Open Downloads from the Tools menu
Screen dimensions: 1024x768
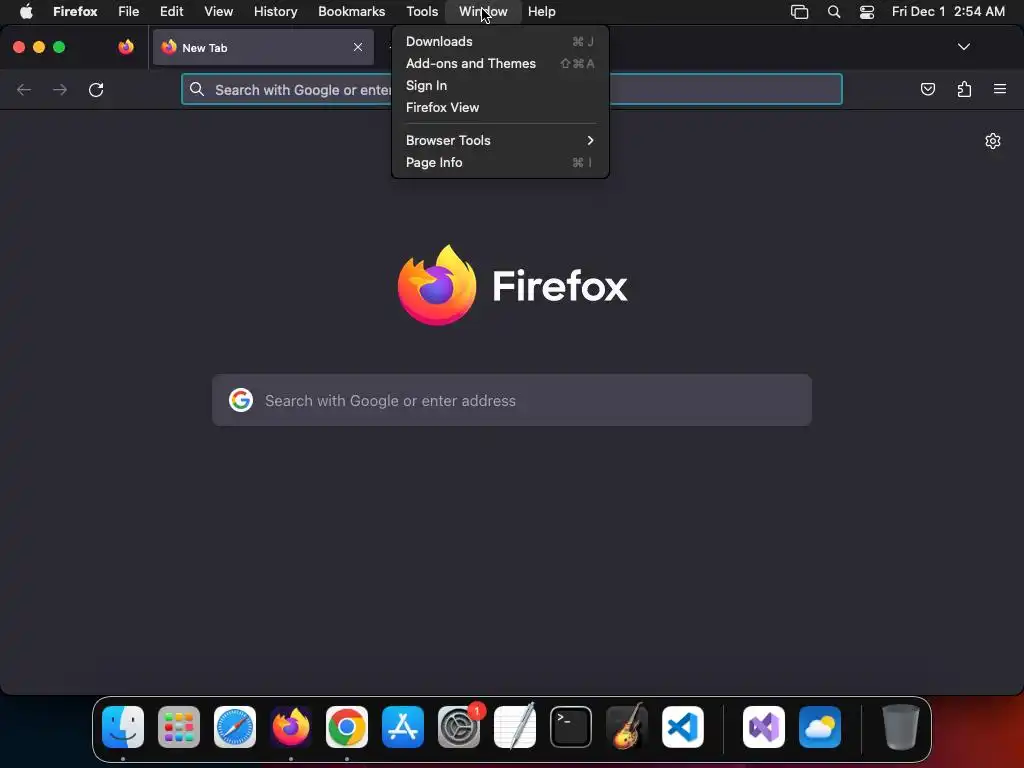[500, 41]
